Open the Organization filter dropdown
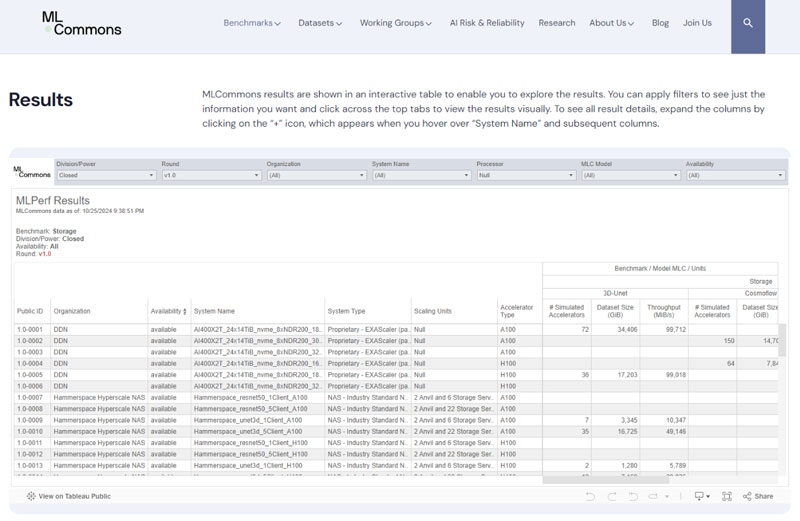The height and width of the screenshot is (521, 800). 316,175
